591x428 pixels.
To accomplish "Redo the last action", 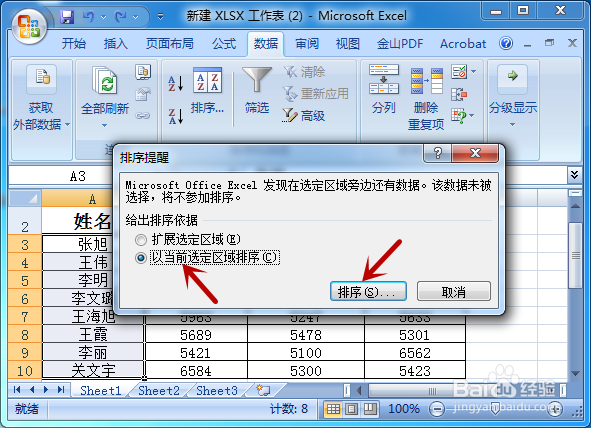I will (121, 17).
